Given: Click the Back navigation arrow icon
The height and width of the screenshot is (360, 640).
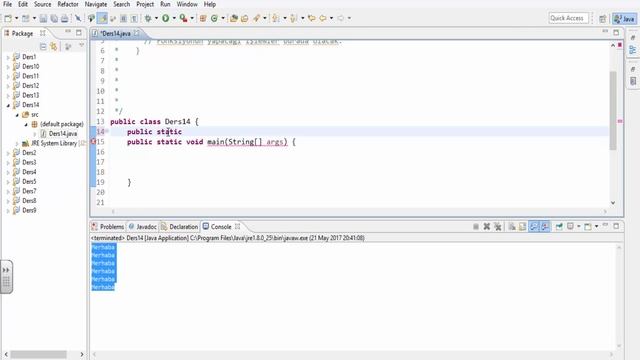Looking at the screenshot, I should click(x=323, y=18).
